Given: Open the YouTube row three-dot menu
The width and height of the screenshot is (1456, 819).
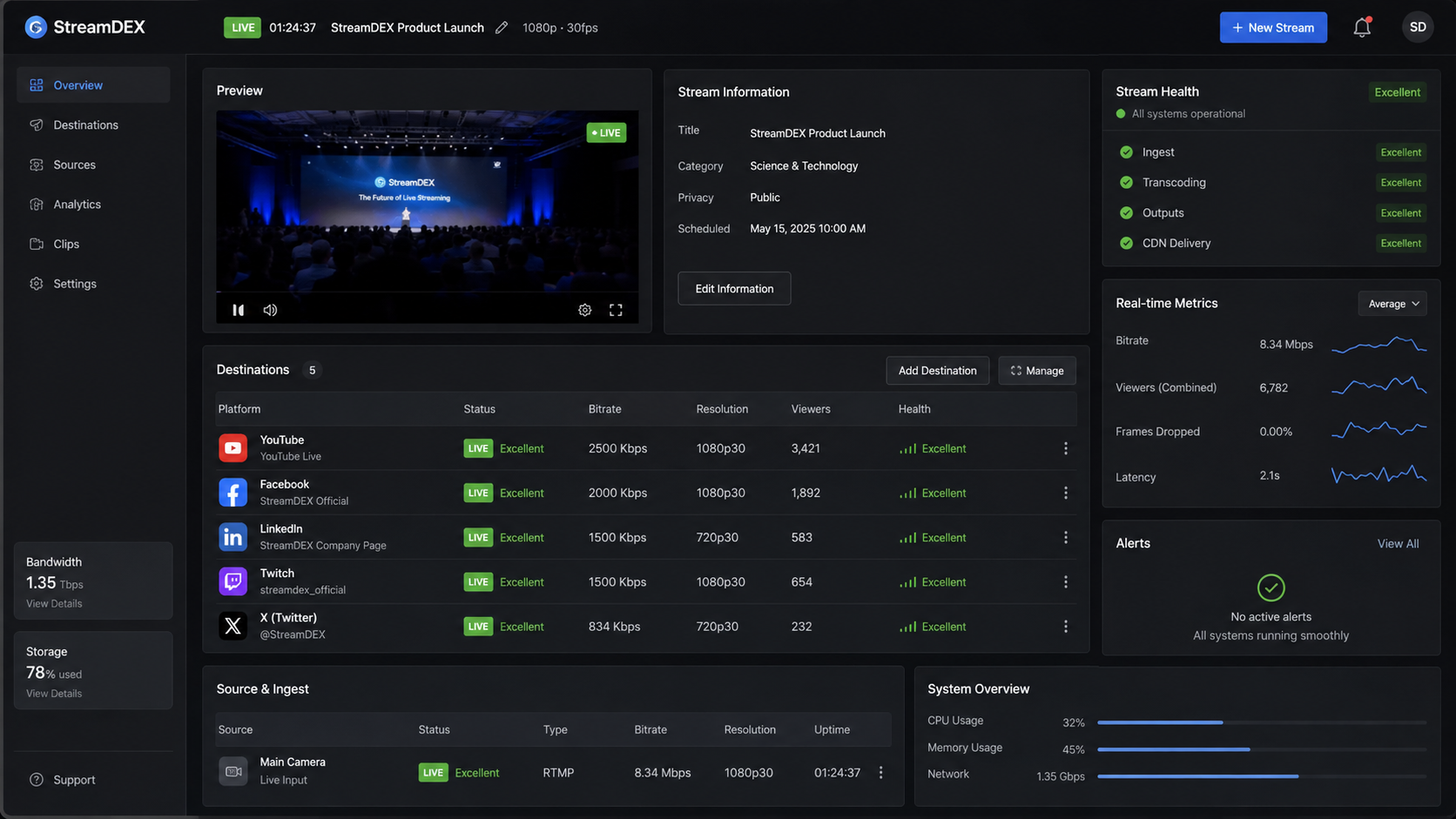Looking at the screenshot, I should click(1066, 448).
